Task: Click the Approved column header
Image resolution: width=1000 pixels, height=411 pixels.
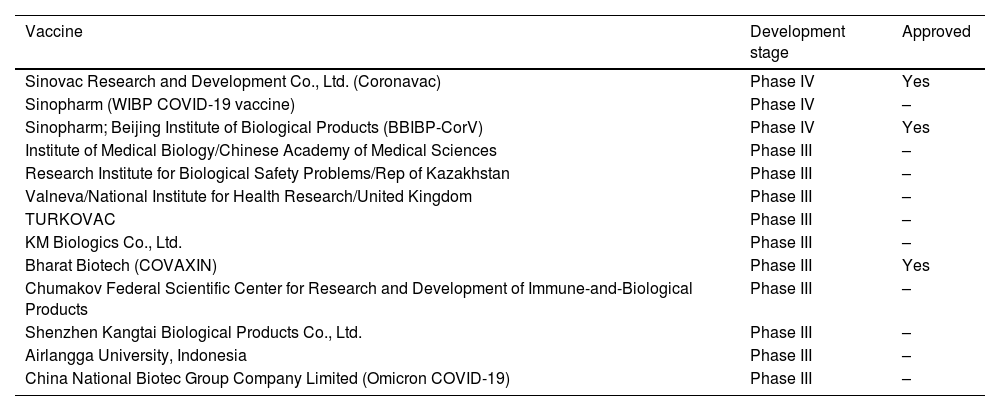Action: (x=935, y=31)
